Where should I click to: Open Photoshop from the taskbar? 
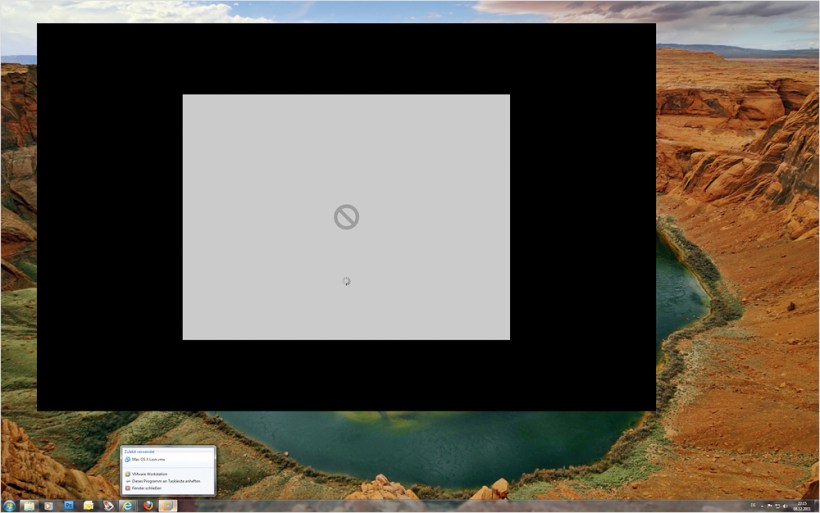click(x=69, y=506)
